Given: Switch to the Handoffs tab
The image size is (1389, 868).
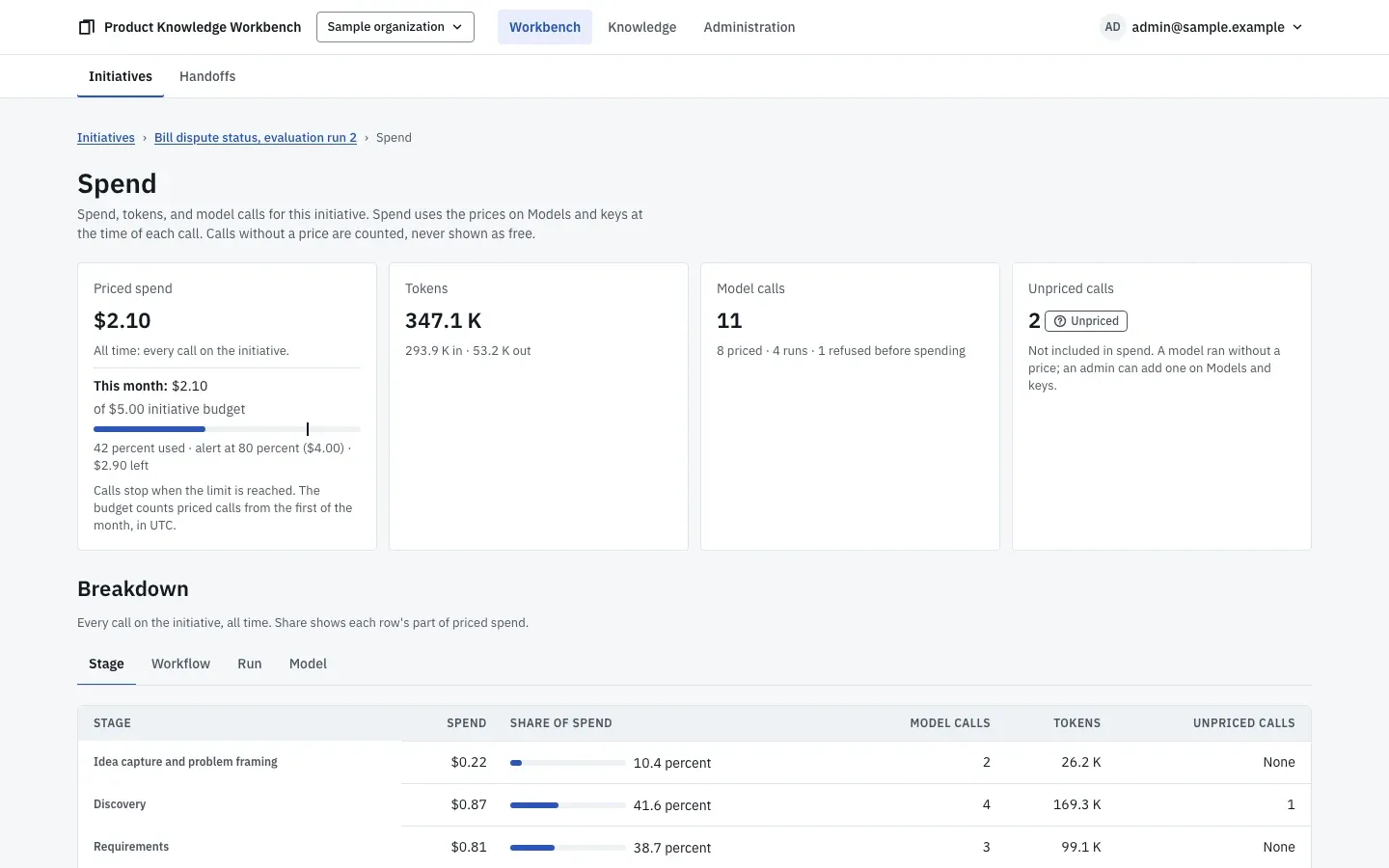Looking at the screenshot, I should point(207,76).
